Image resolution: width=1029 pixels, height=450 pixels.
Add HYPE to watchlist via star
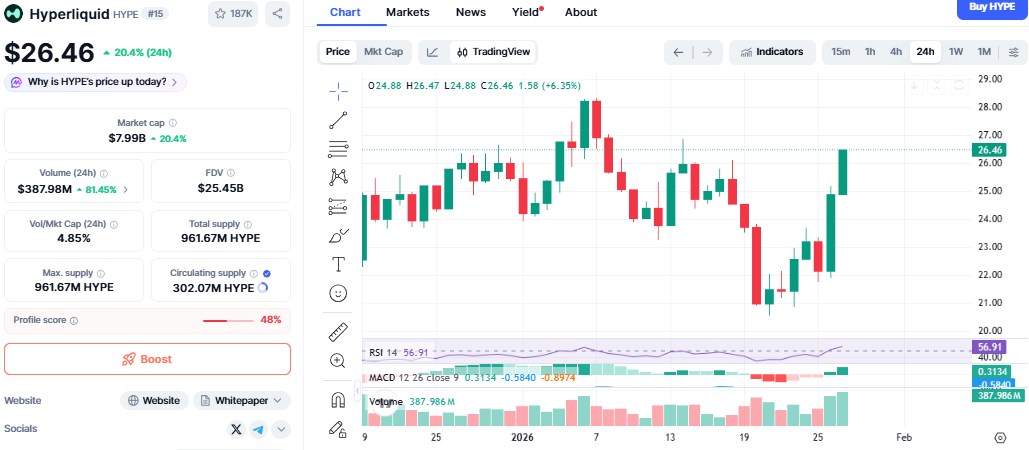click(234, 14)
